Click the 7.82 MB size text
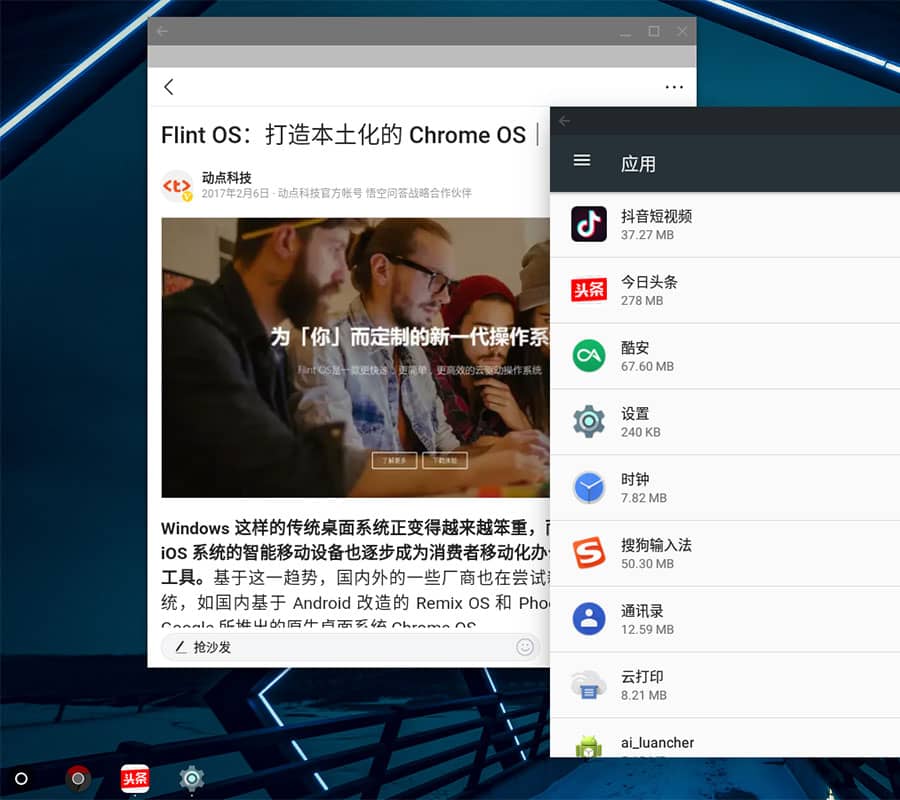900x800 pixels. 643,498
